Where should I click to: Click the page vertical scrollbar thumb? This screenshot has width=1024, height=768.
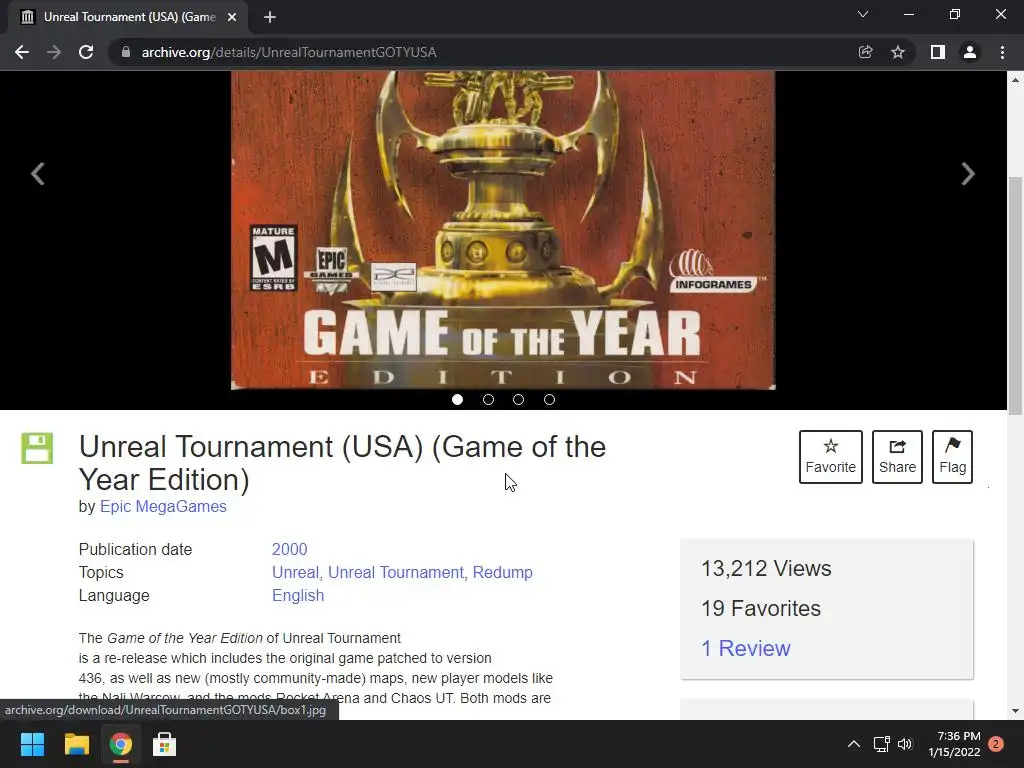pyautogui.click(x=1015, y=295)
